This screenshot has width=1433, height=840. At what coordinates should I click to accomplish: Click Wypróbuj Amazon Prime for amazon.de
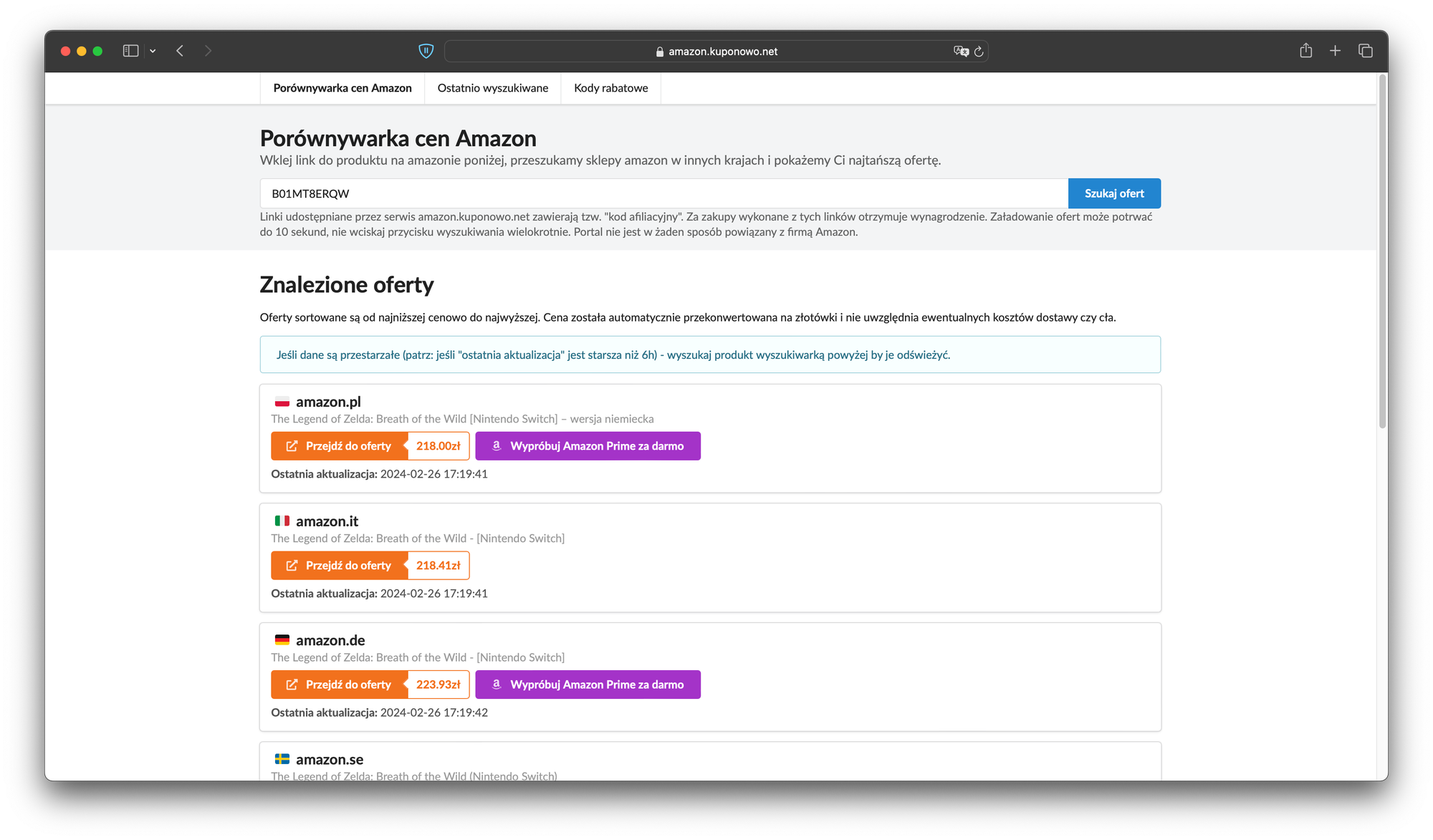point(588,685)
